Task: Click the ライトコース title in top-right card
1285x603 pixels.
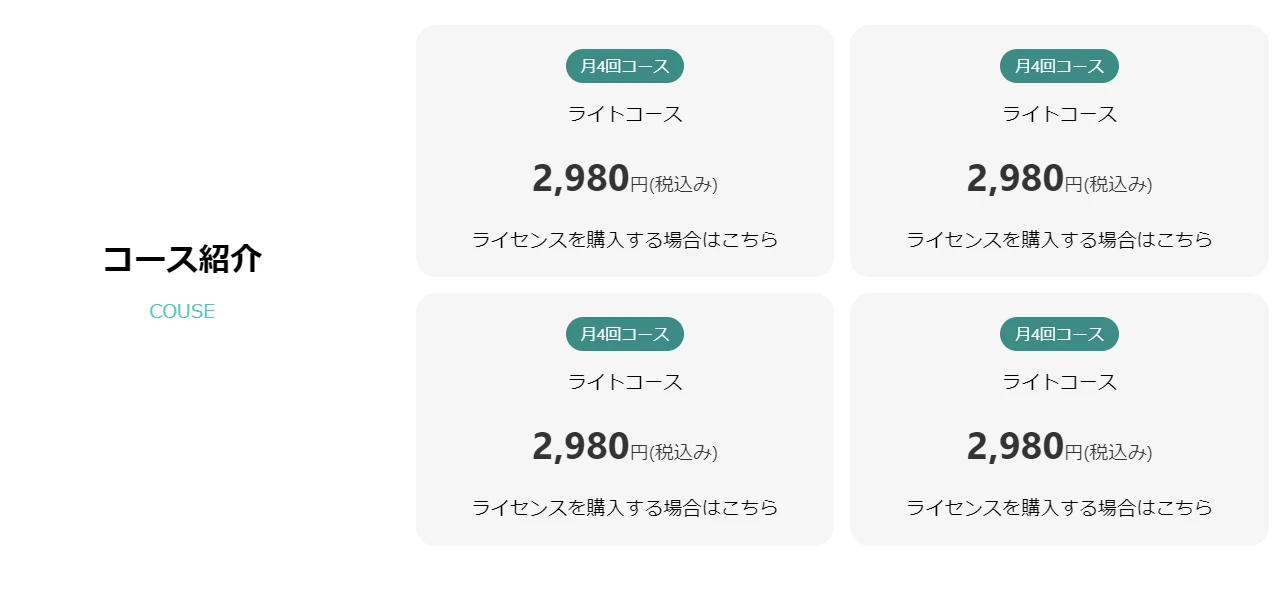Action: [x=1059, y=114]
